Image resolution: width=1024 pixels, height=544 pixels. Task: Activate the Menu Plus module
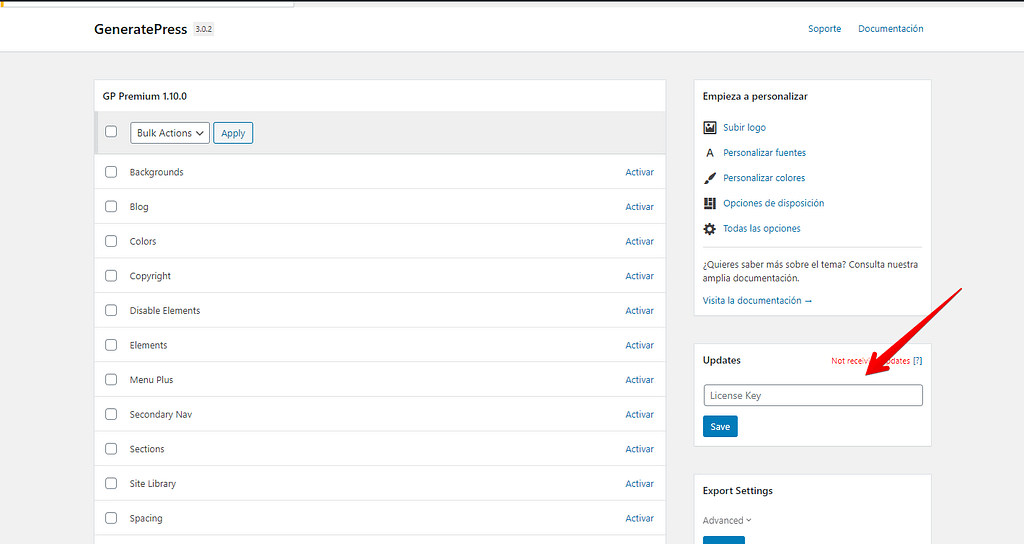point(639,379)
